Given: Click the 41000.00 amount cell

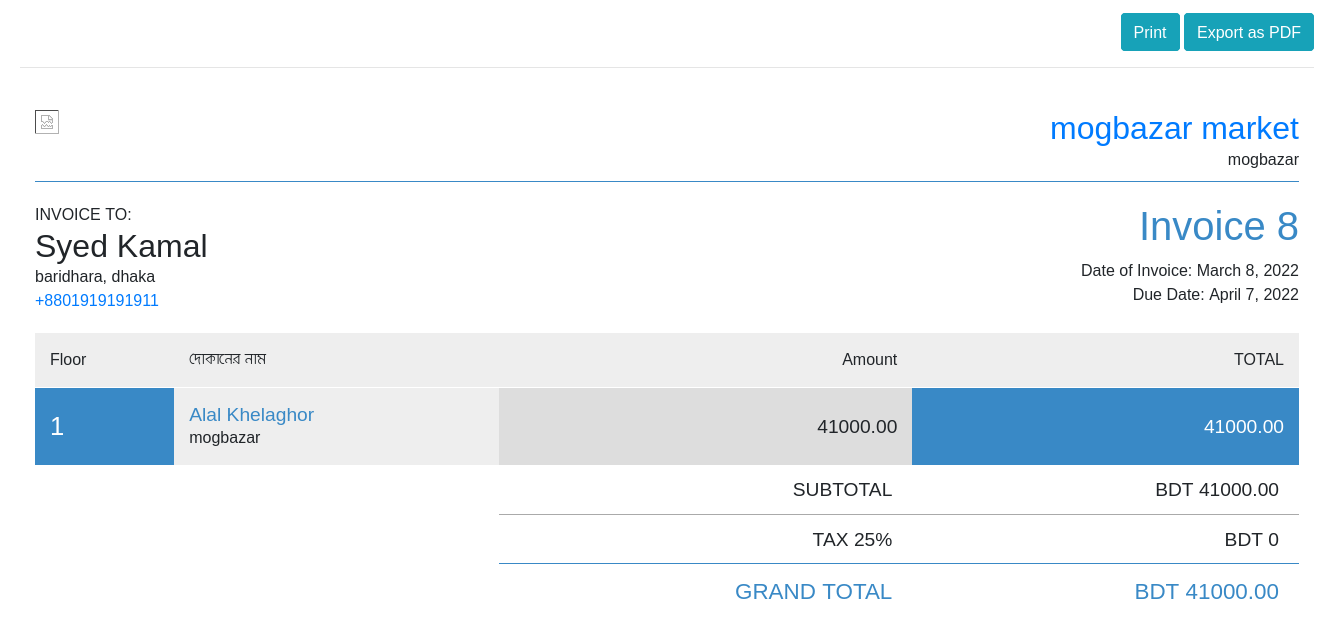Looking at the screenshot, I should click(x=705, y=426).
